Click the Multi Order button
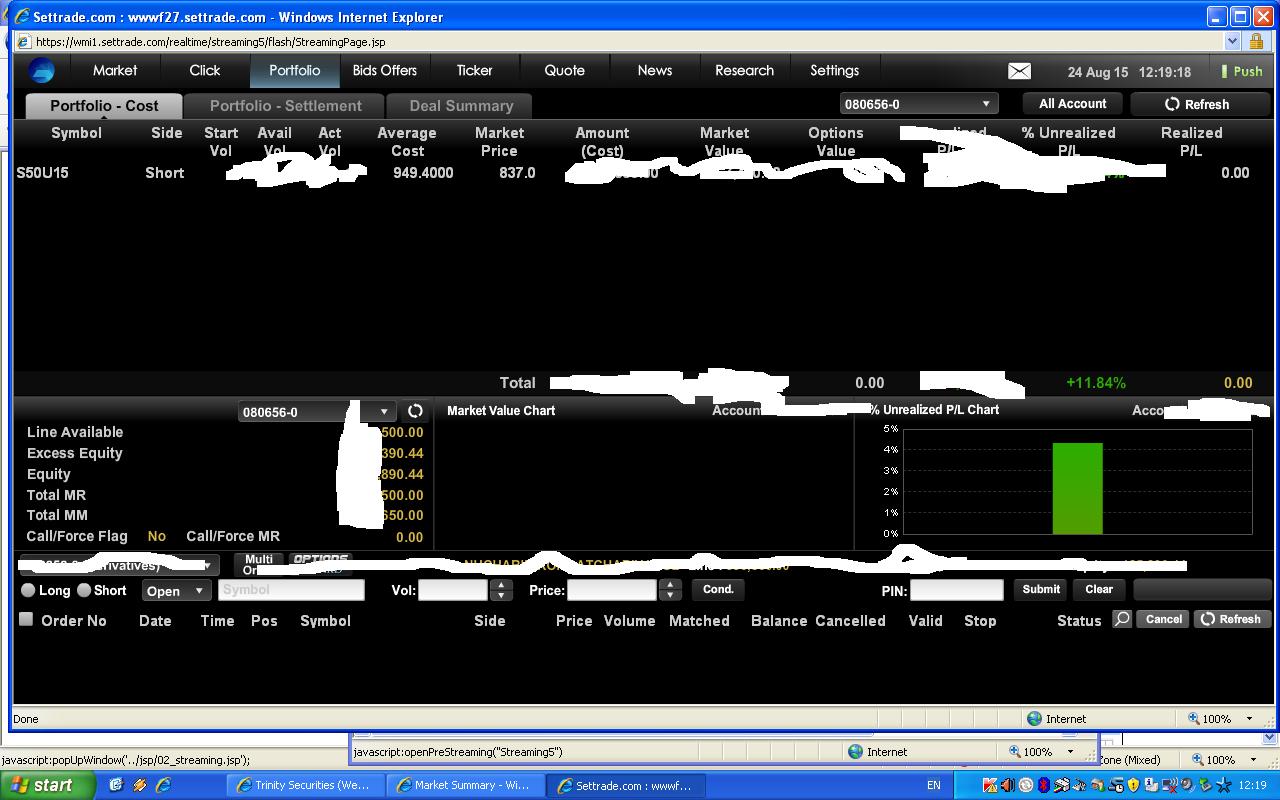Viewport: 1280px width, 800px height. [x=258, y=564]
